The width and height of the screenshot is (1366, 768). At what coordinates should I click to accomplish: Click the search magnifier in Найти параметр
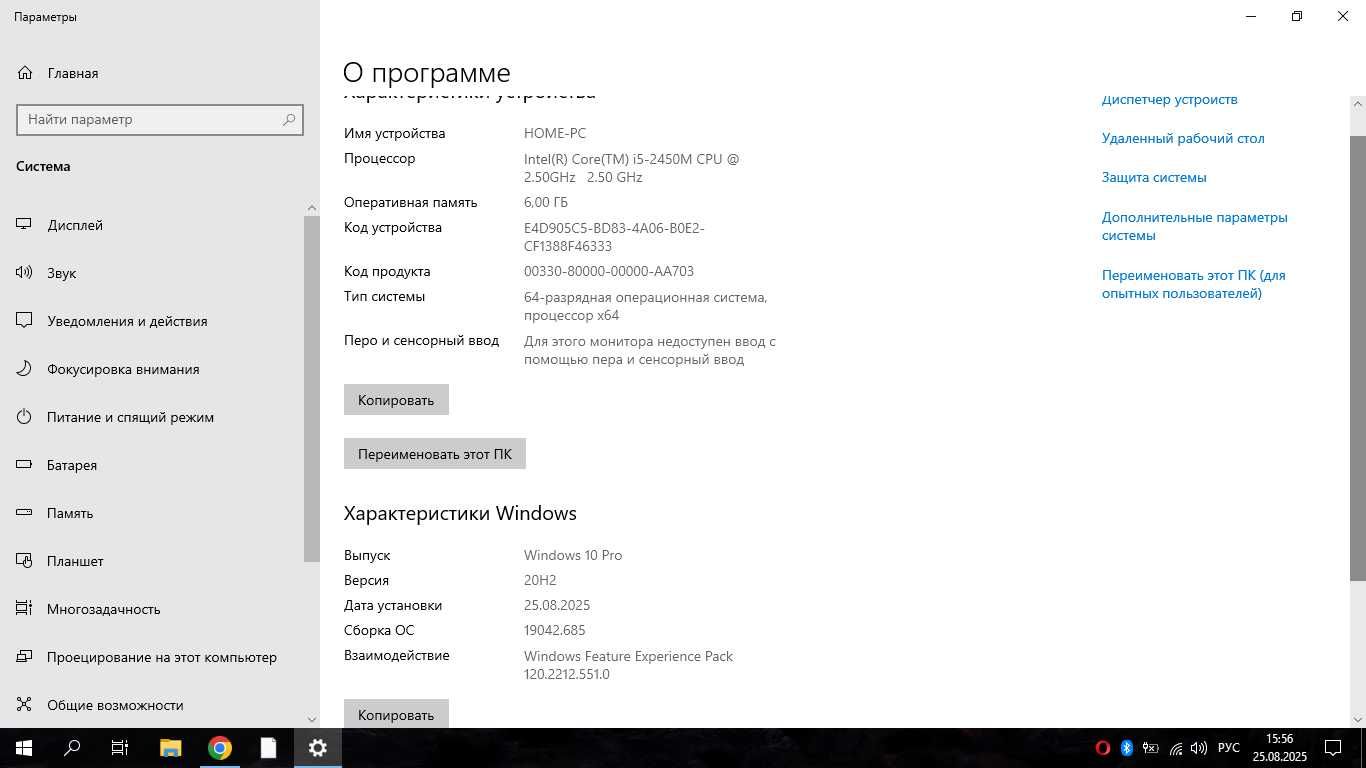(289, 119)
